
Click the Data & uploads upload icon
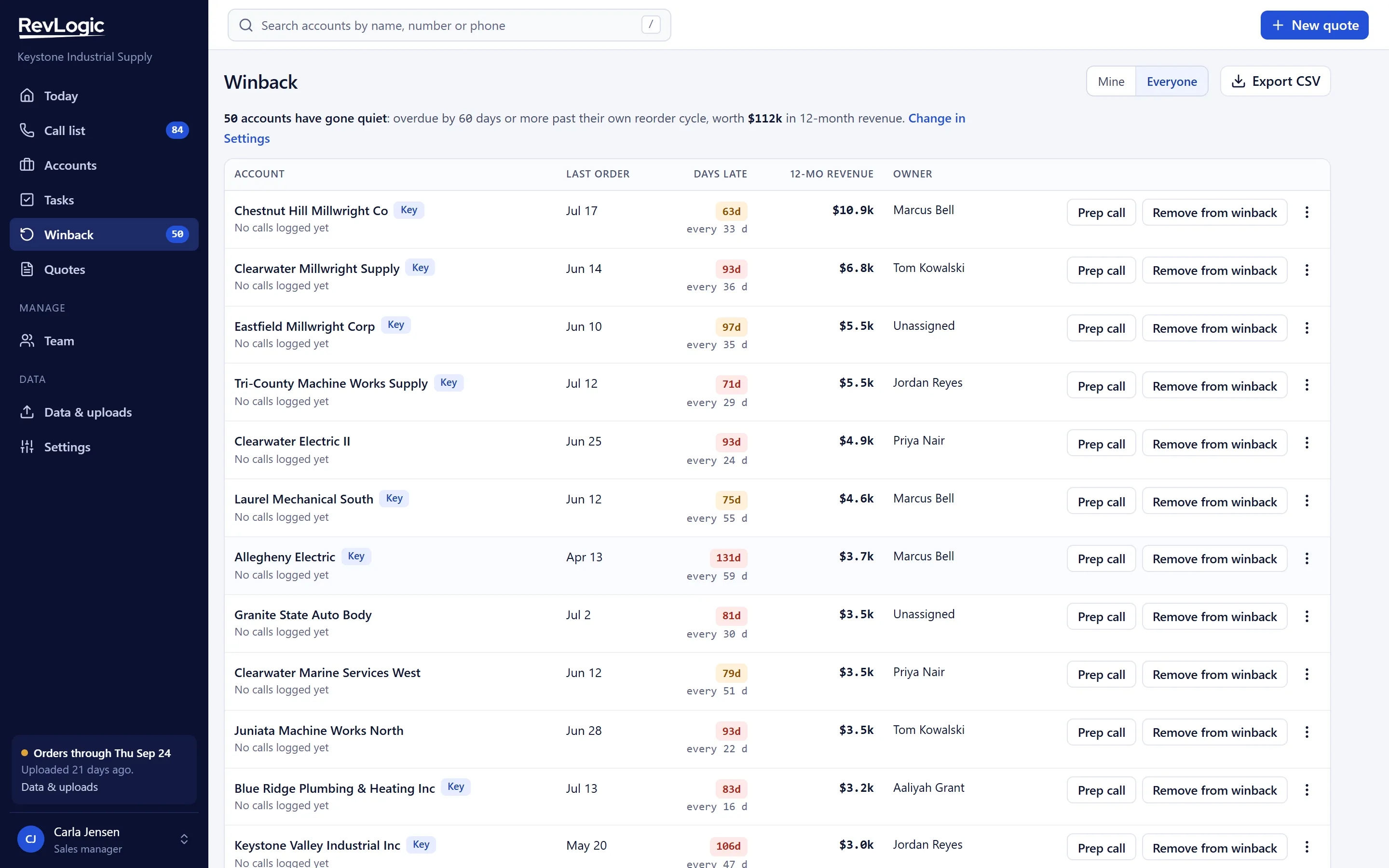[x=27, y=412]
